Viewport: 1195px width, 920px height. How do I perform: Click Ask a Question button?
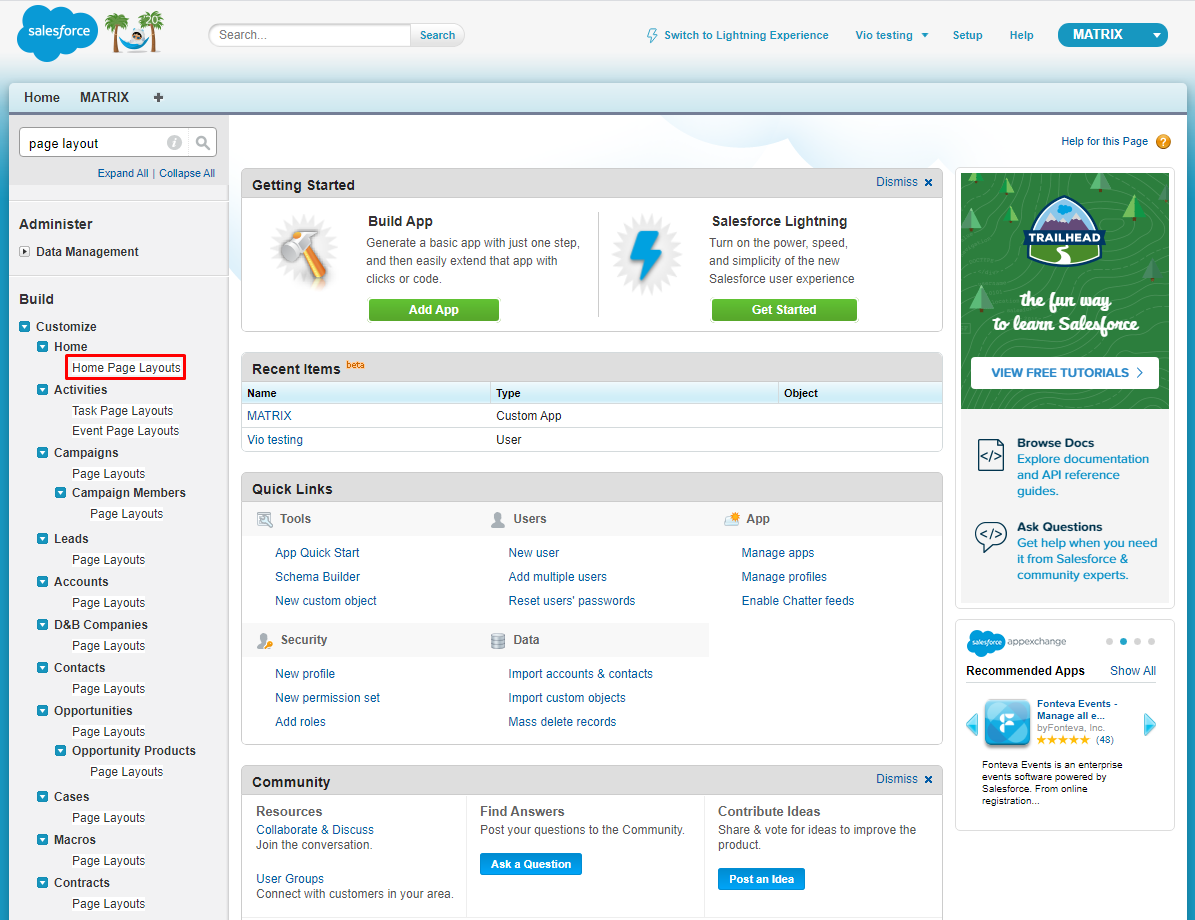click(x=531, y=864)
